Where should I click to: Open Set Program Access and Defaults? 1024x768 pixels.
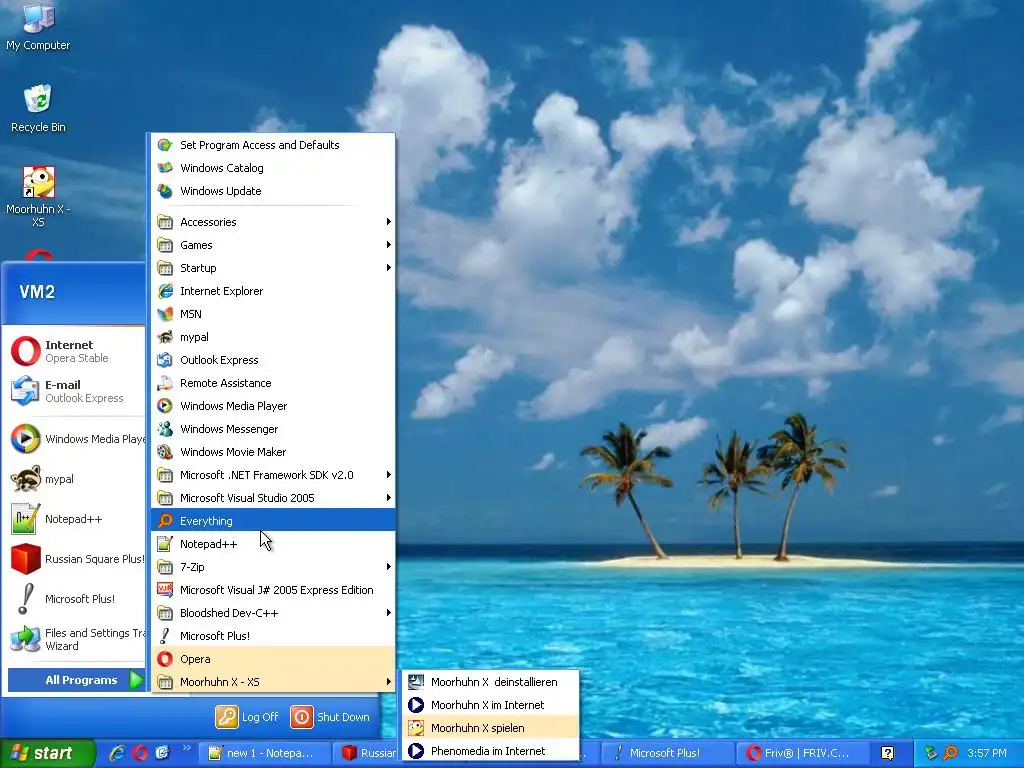click(273, 145)
